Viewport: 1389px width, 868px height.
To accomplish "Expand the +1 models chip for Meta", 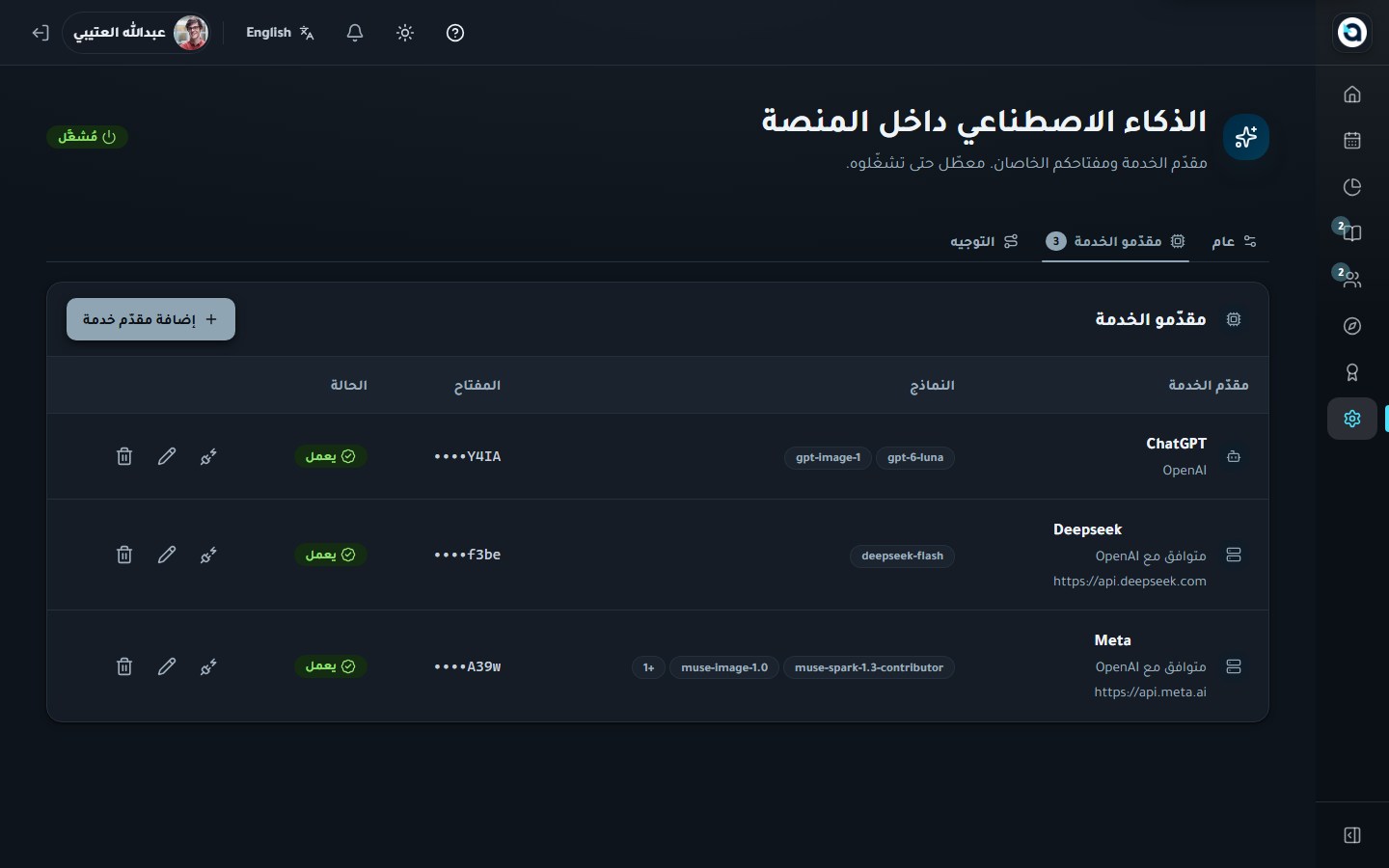I will click(649, 667).
